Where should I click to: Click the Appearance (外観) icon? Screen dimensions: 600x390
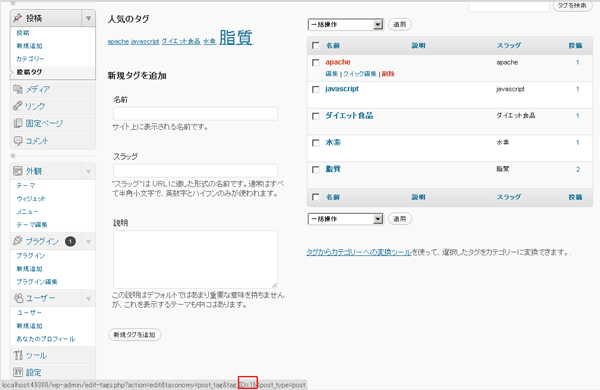click(x=18, y=171)
